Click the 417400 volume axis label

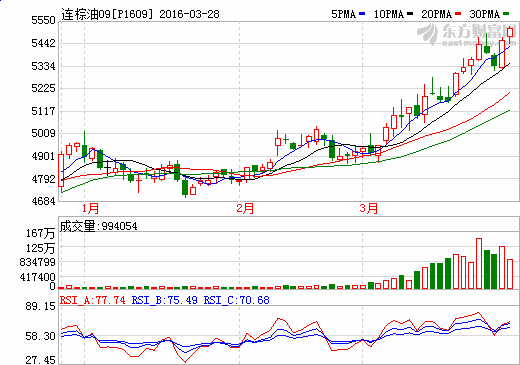[x=37, y=277]
